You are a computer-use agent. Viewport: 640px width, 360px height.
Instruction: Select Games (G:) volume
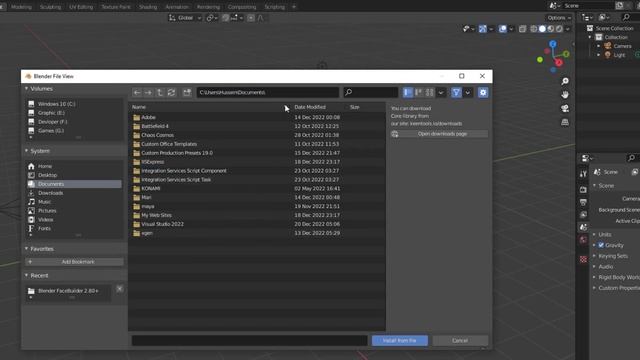pyautogui.click(x=74, y=131)
